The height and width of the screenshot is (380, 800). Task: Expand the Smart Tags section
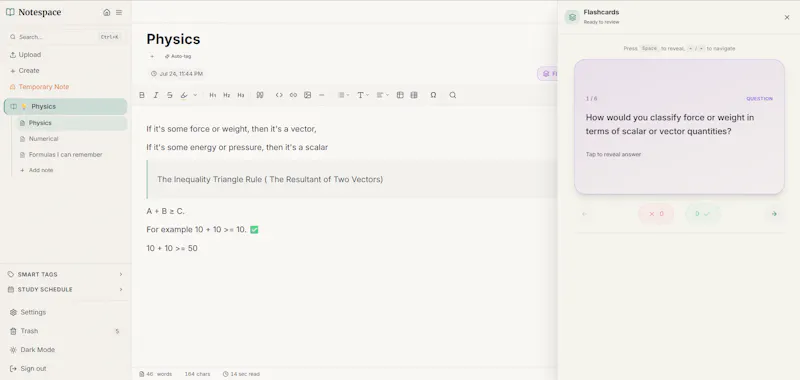click(65, 274)
